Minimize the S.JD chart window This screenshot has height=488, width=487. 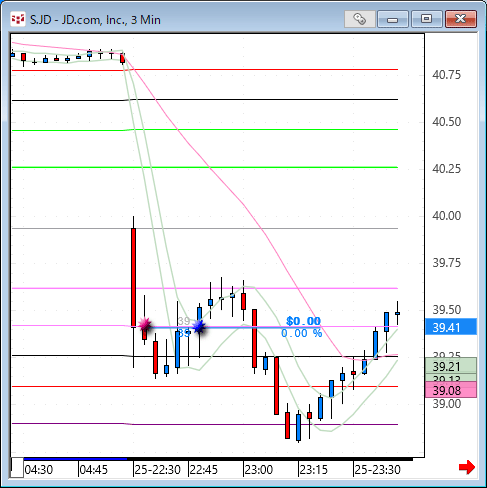click(x=393, y=19)
